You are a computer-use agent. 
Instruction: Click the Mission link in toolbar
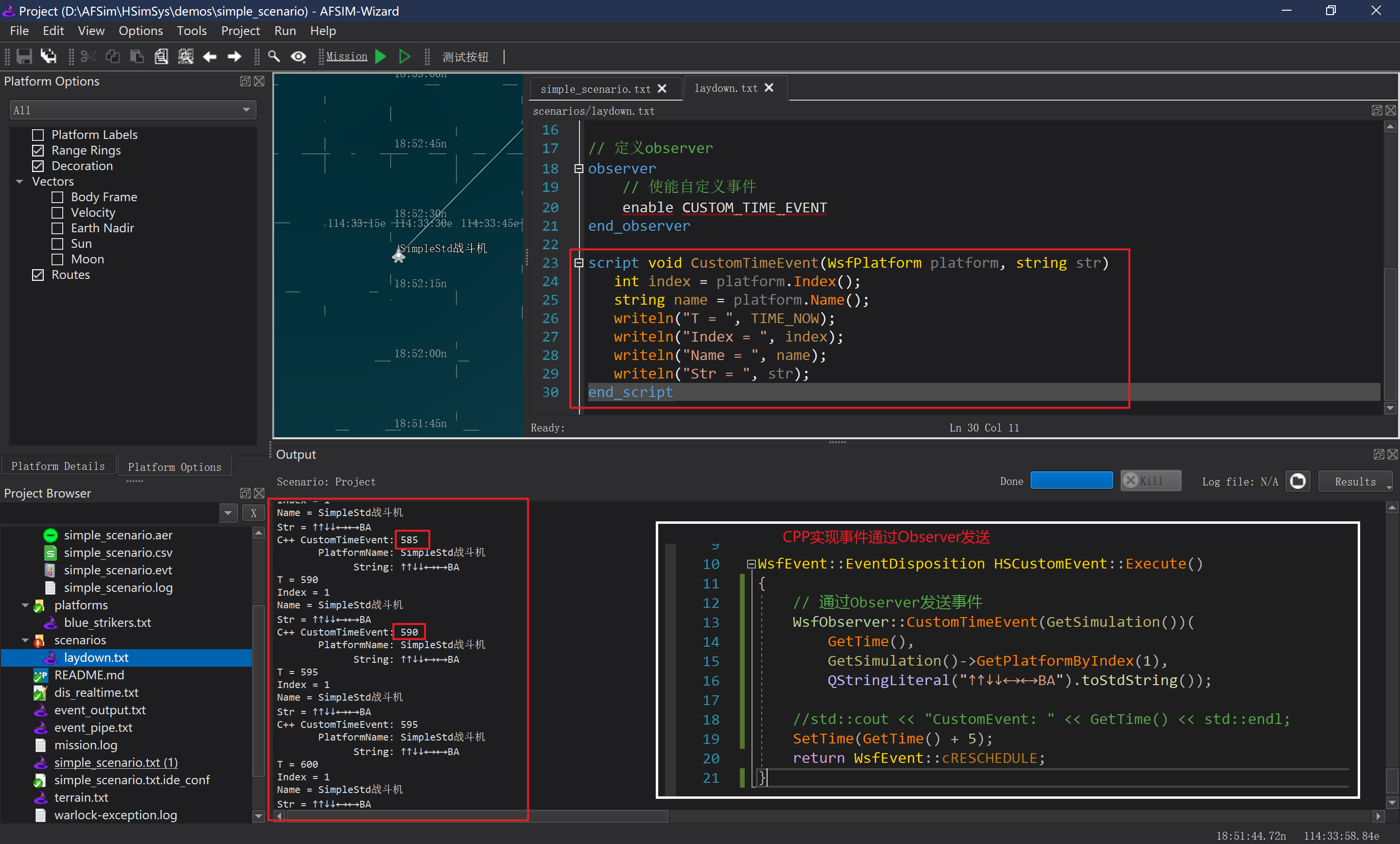pyautogui.click(x=346, y=56)
